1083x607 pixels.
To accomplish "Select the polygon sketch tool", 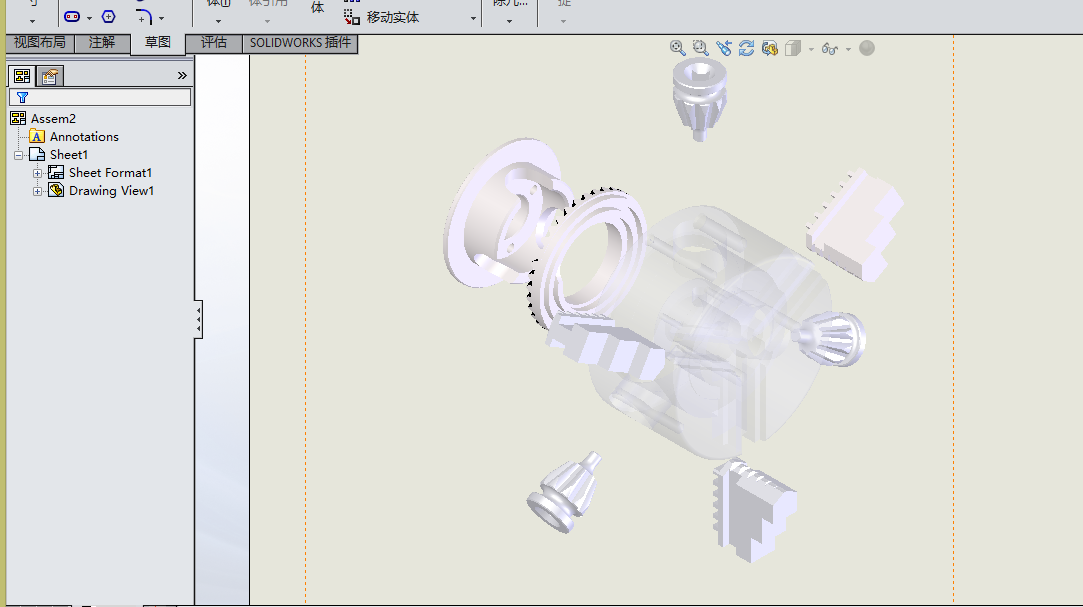I will pos(108,17).
